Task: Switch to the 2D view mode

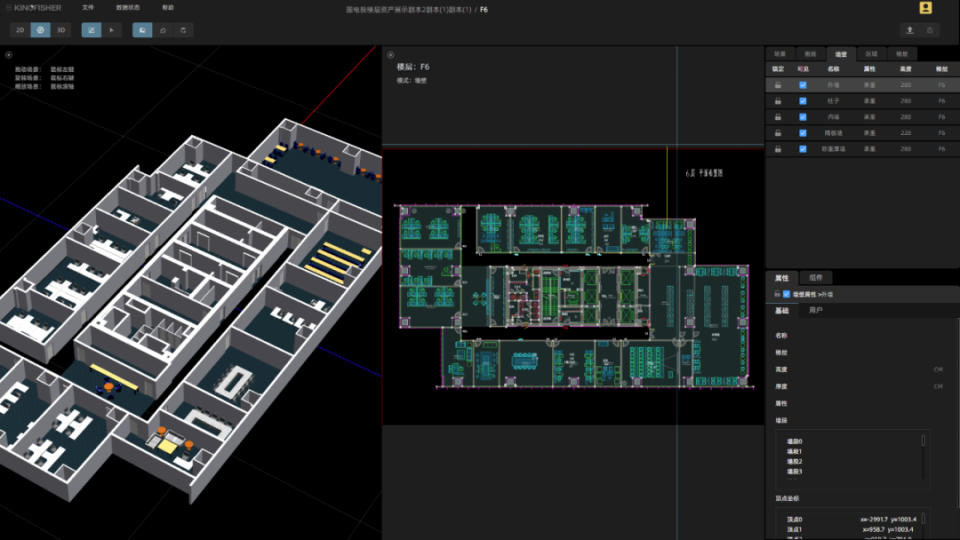Action: 20,30
